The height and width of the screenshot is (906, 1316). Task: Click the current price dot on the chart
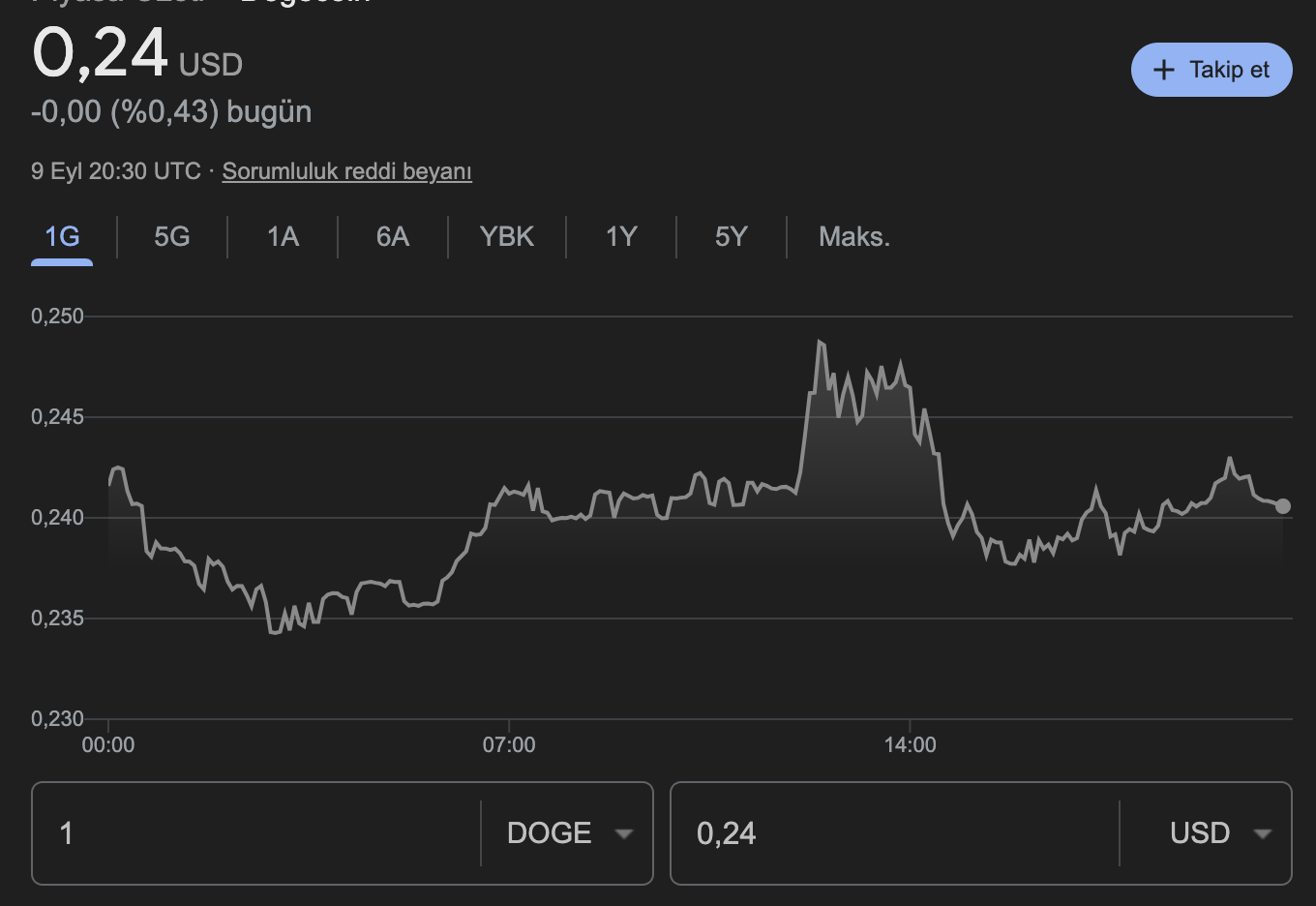[1283, 506]
